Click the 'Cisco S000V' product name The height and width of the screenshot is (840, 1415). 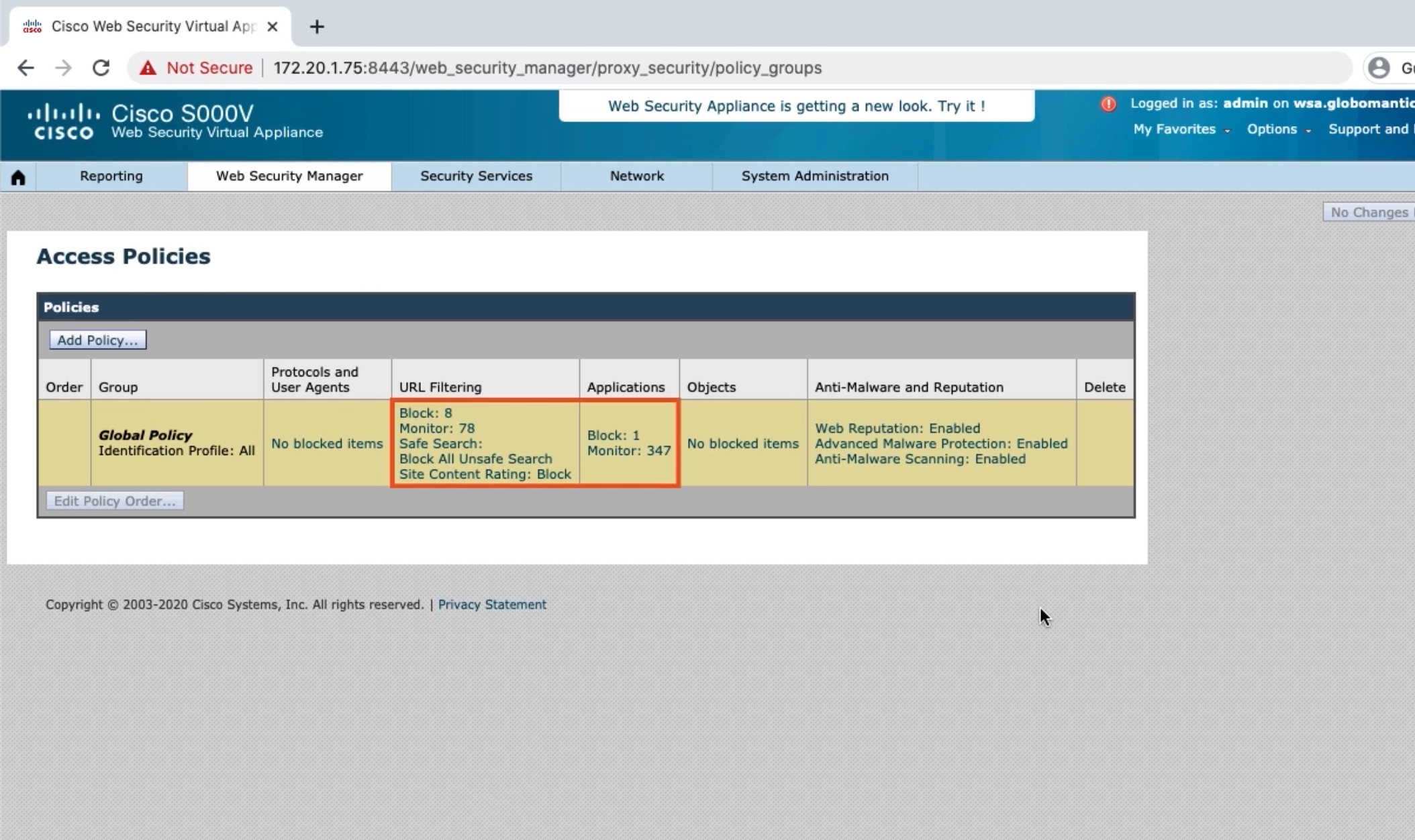(x=183, y=113)
